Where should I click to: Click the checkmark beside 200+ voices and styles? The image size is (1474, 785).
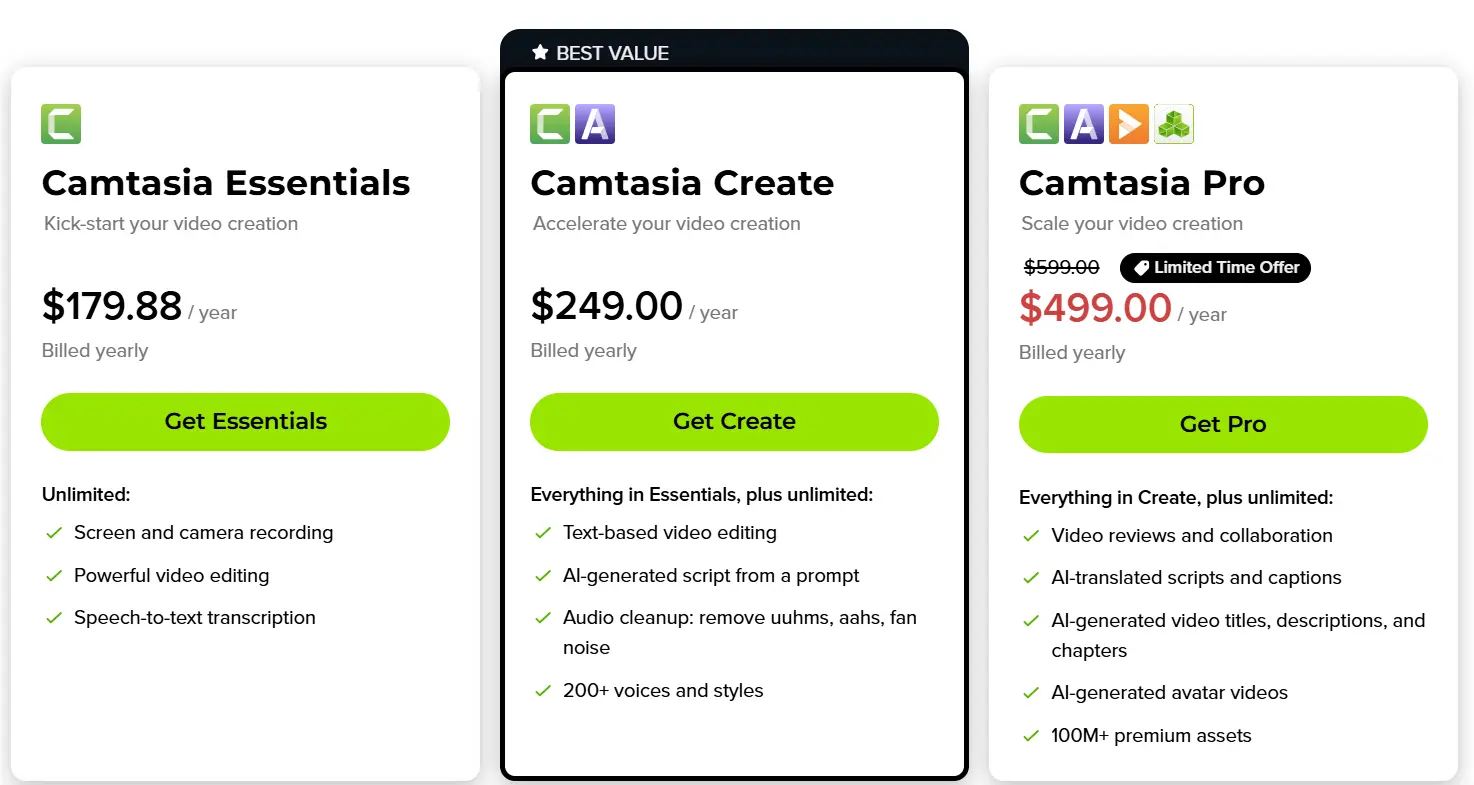pyautogui.click(x=544, y=690)
